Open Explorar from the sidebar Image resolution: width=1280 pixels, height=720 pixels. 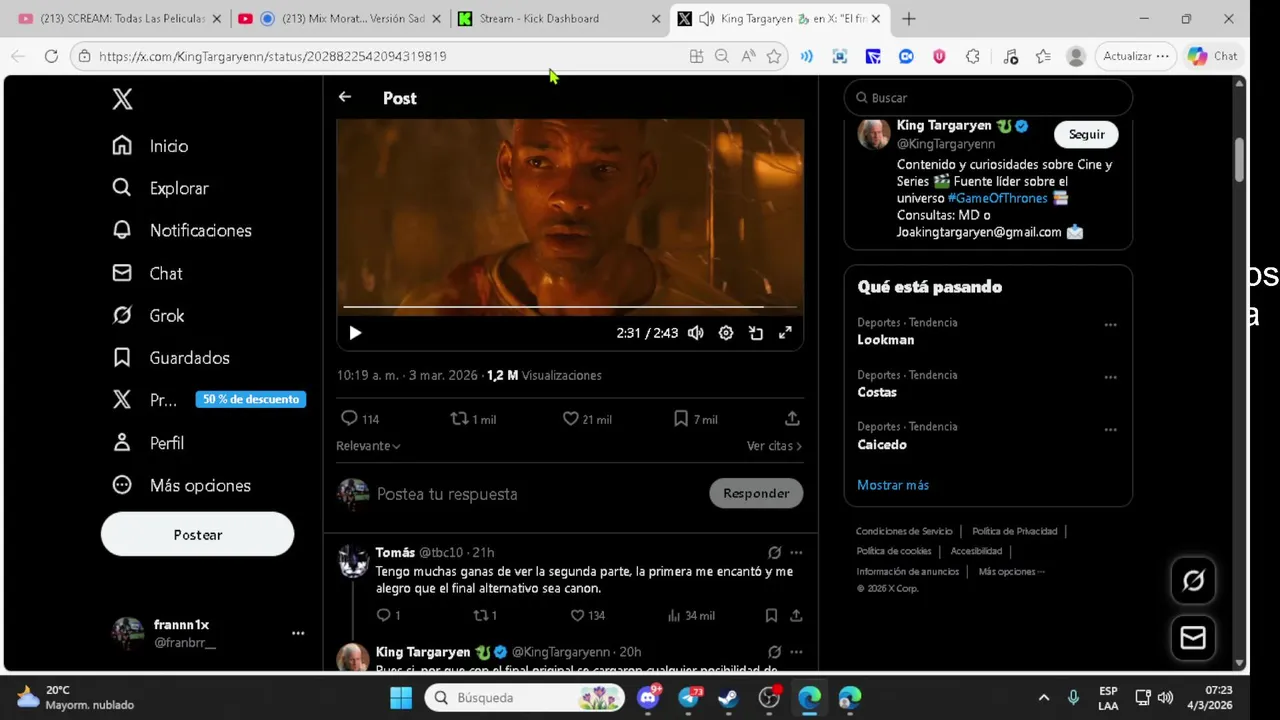pyautogui.click(x=160, y=188)
